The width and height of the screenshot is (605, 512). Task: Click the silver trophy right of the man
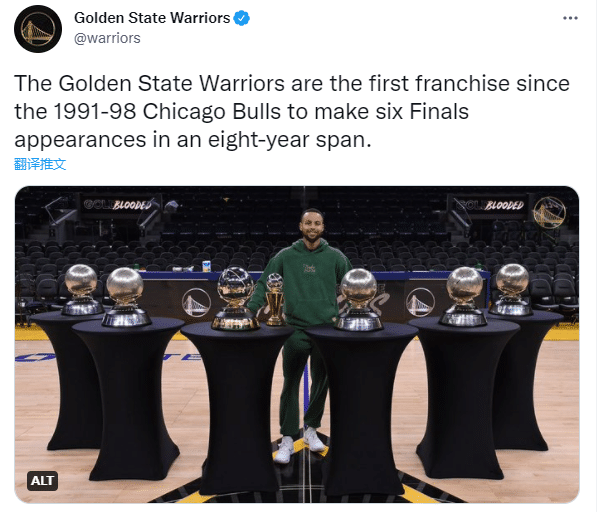coord(358,299)
